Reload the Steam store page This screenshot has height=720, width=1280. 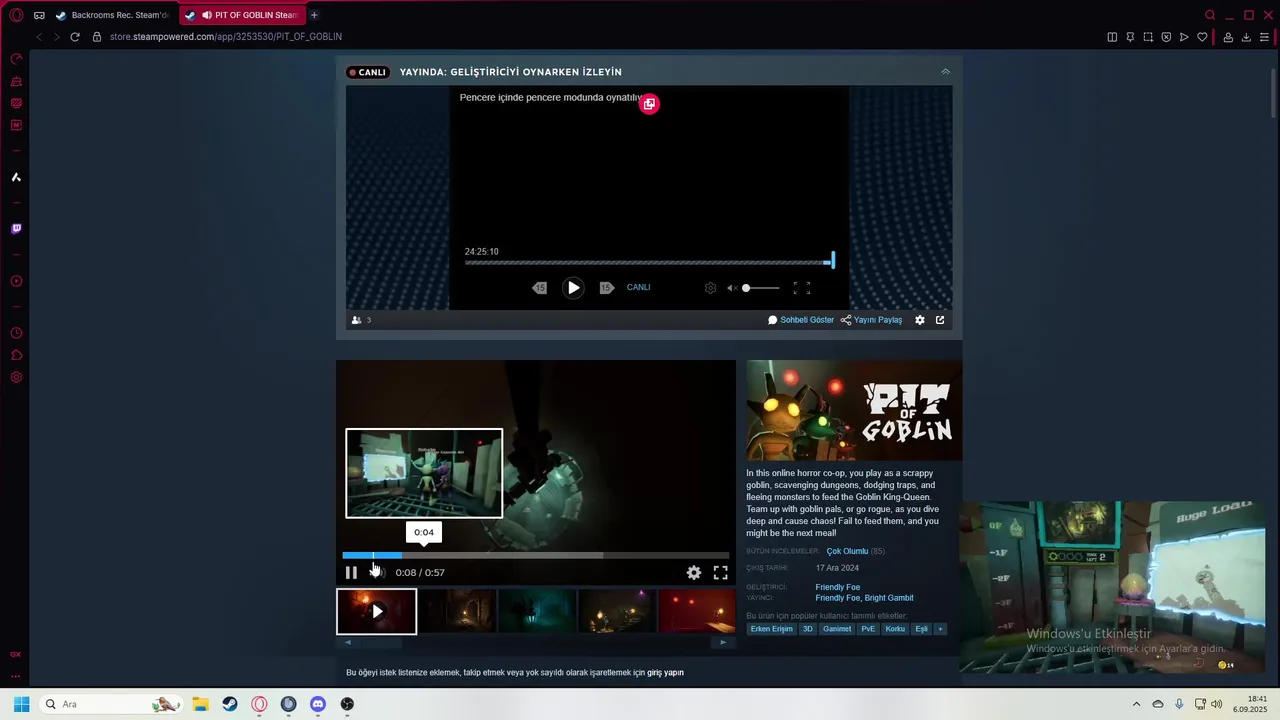click(74, 37)
